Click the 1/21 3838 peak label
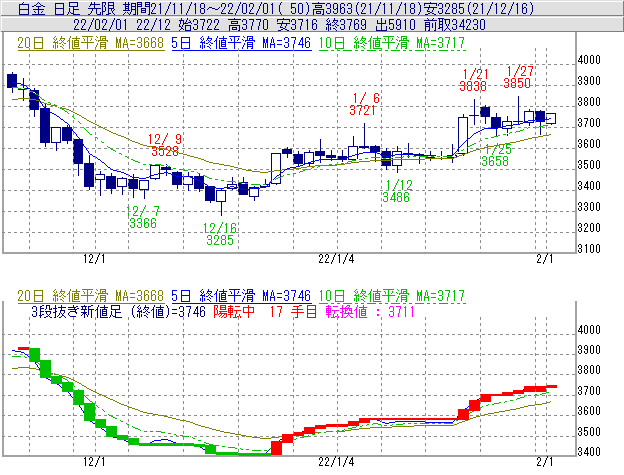Screen dimensions: 624x475 click(474, 80)
